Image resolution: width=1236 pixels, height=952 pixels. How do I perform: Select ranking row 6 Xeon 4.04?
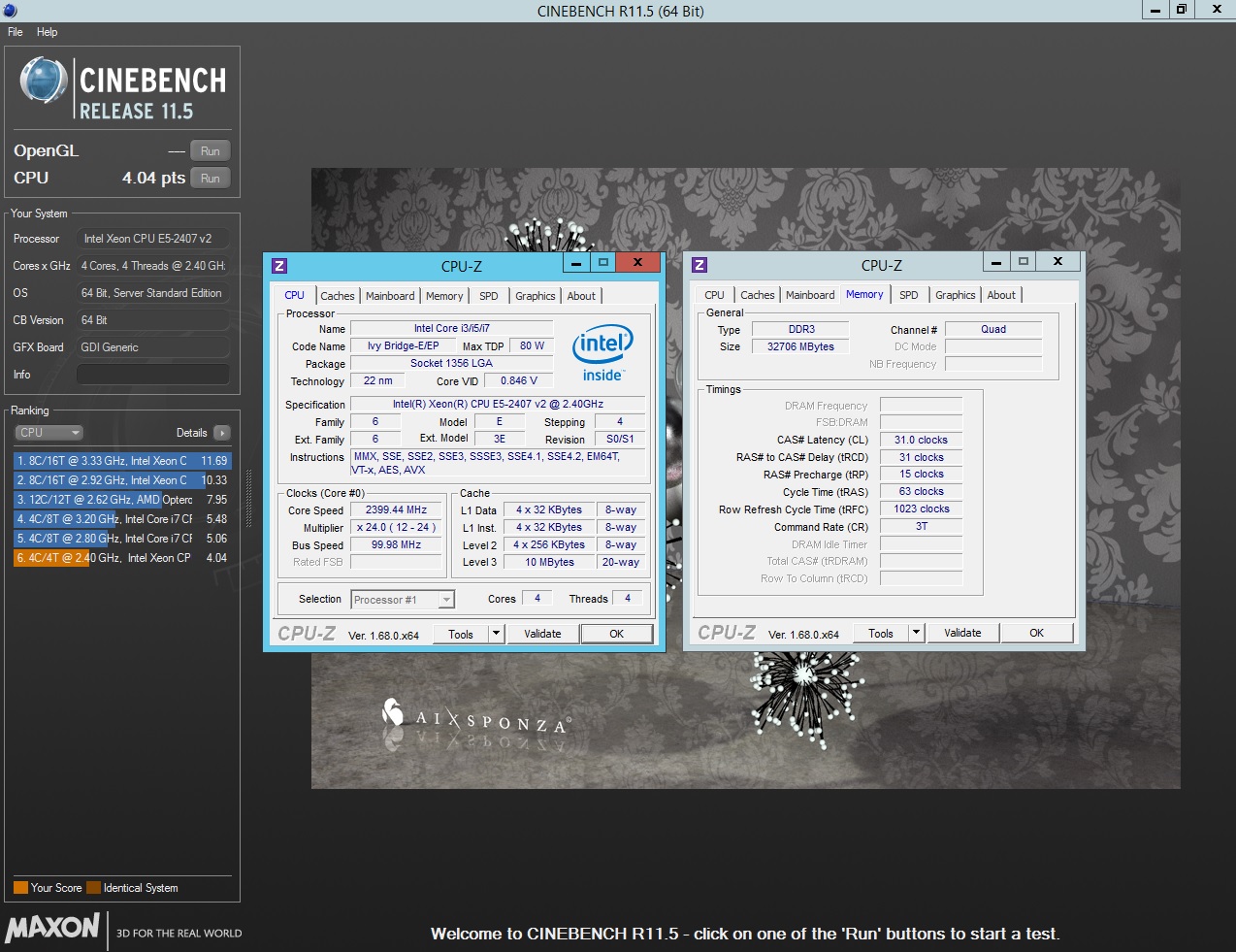click(122, 558)
